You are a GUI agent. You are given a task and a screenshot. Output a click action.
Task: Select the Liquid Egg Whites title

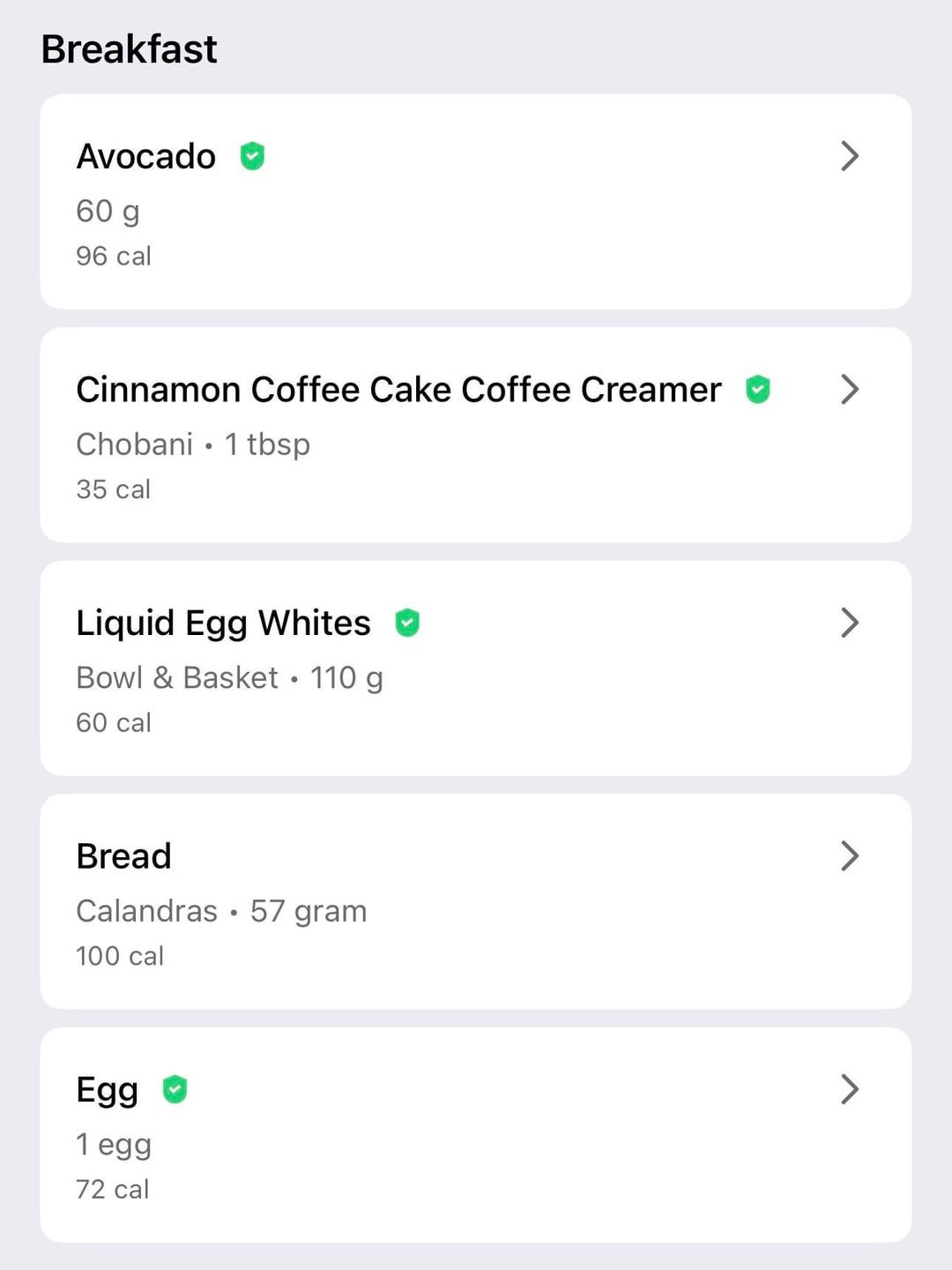click(223, 623)
